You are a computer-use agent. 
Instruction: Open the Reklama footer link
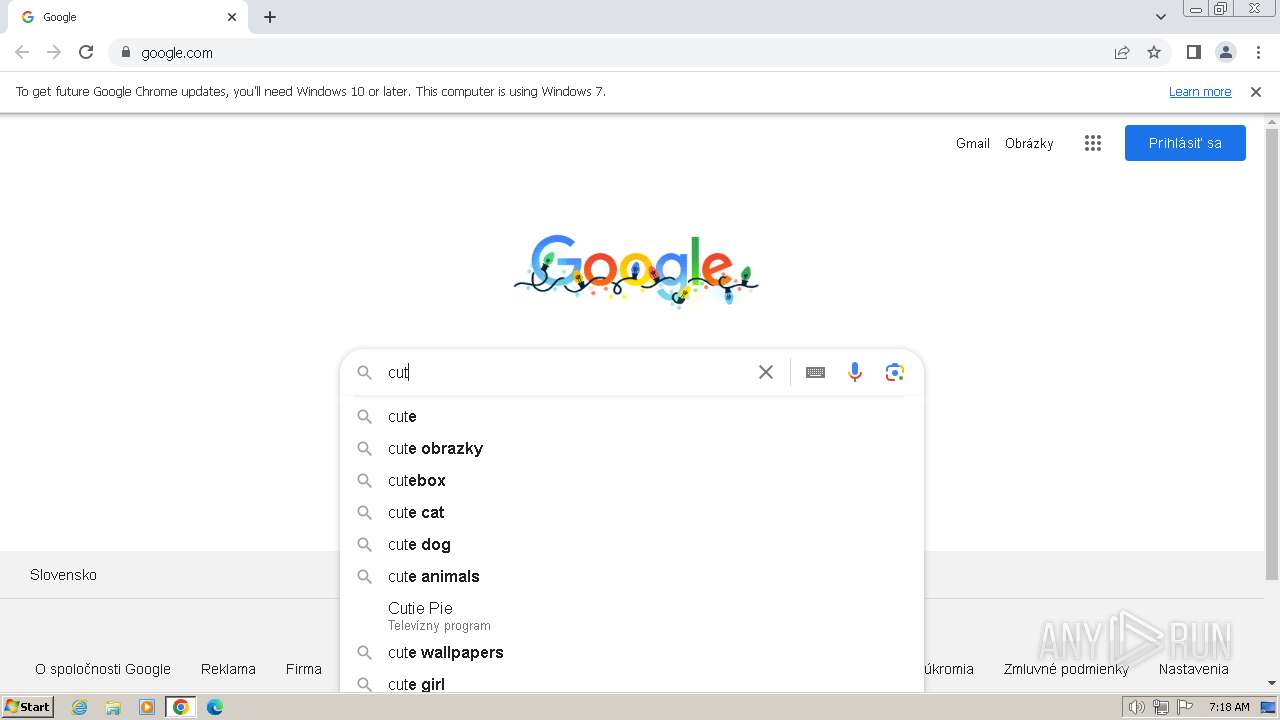[228, 669]
